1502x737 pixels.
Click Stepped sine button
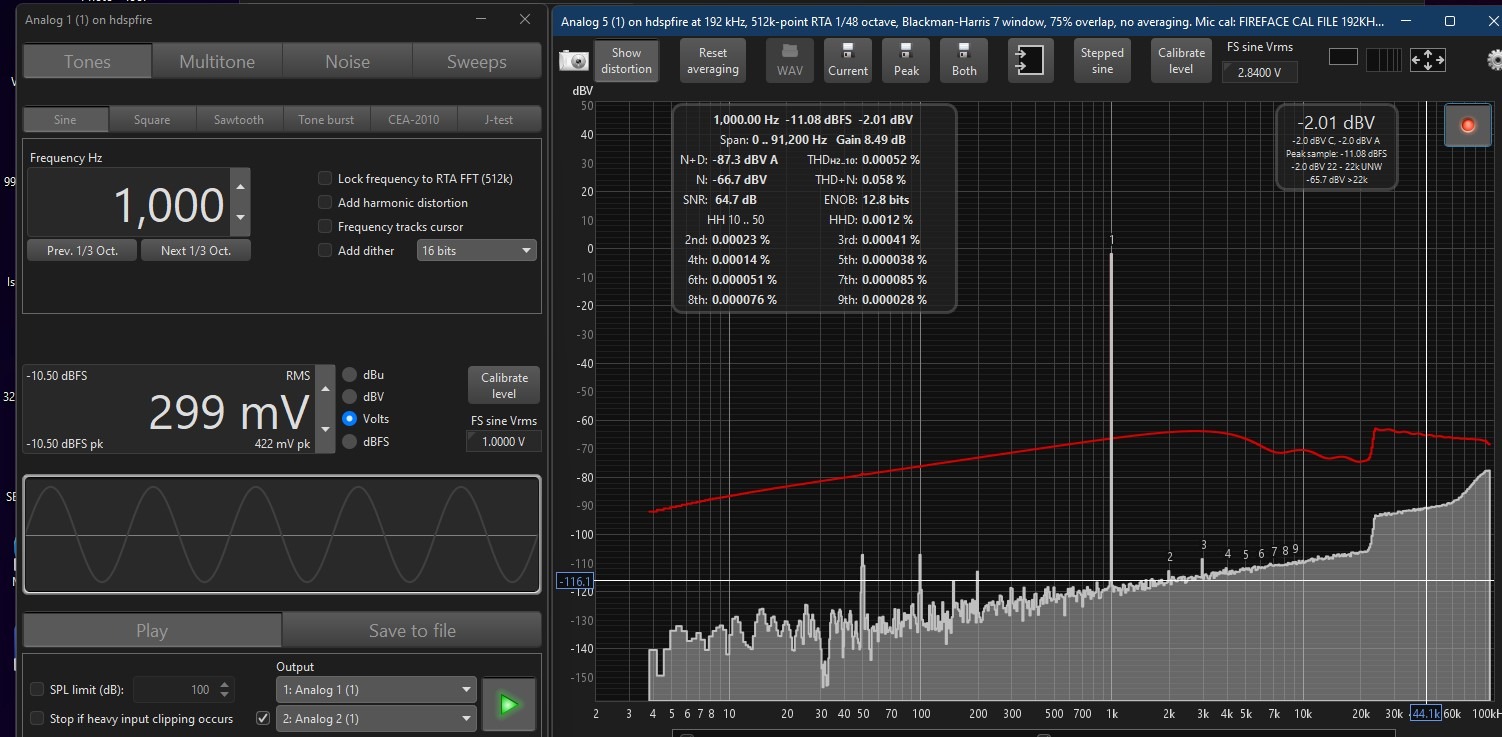pos(1102,60)
